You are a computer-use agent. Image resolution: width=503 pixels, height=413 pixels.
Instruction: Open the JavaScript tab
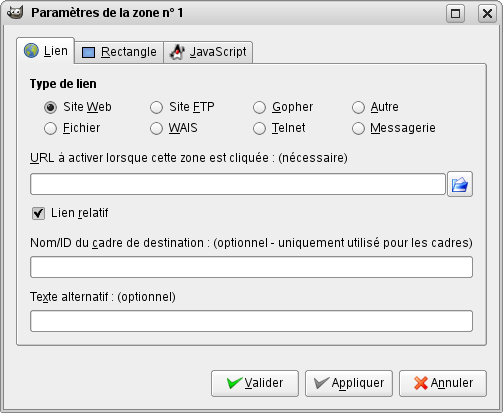coord(208,52)
